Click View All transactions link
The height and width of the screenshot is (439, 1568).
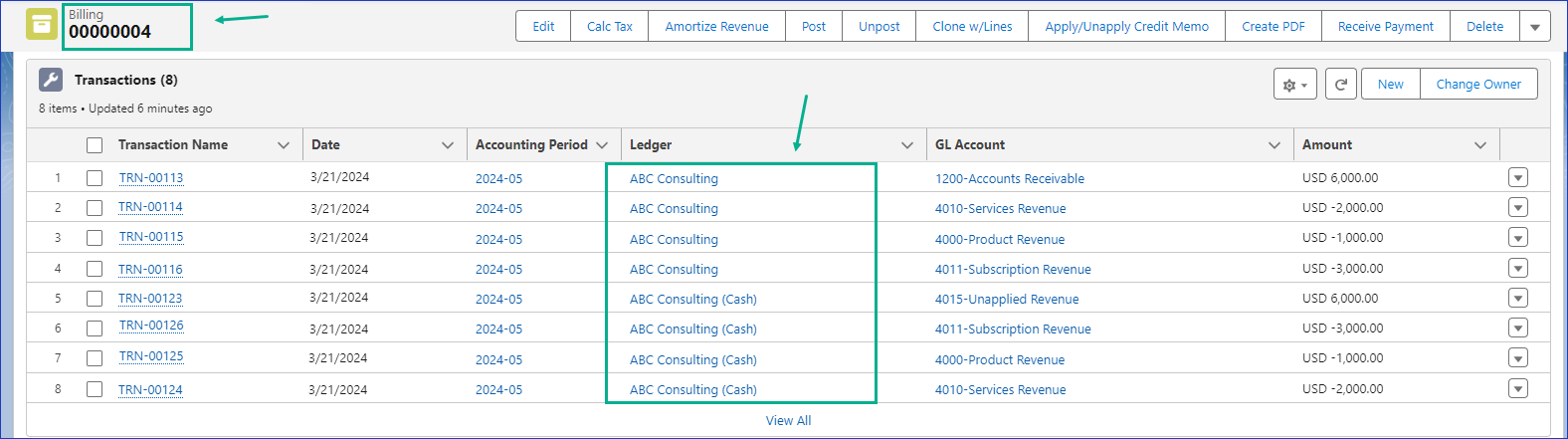pos(788,421)
